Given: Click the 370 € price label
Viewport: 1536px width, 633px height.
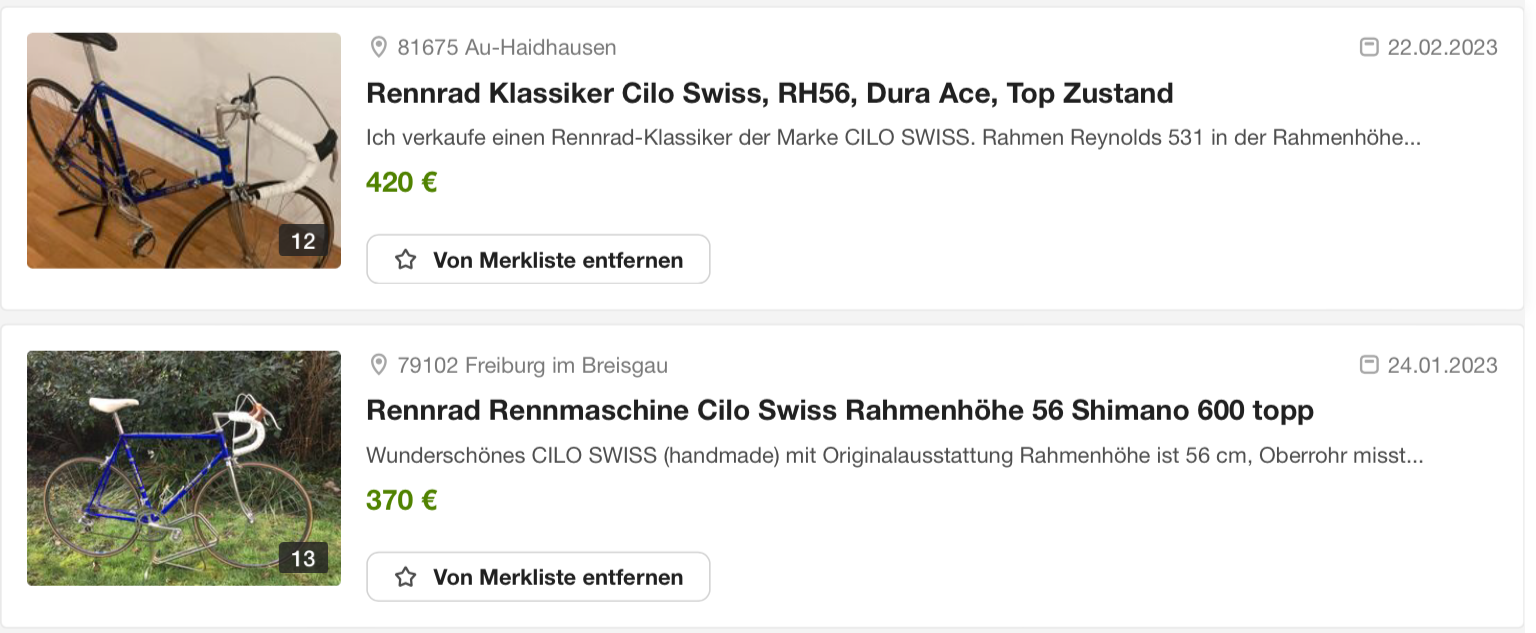Looking at the screenshot, I should [x=401, y=500].
